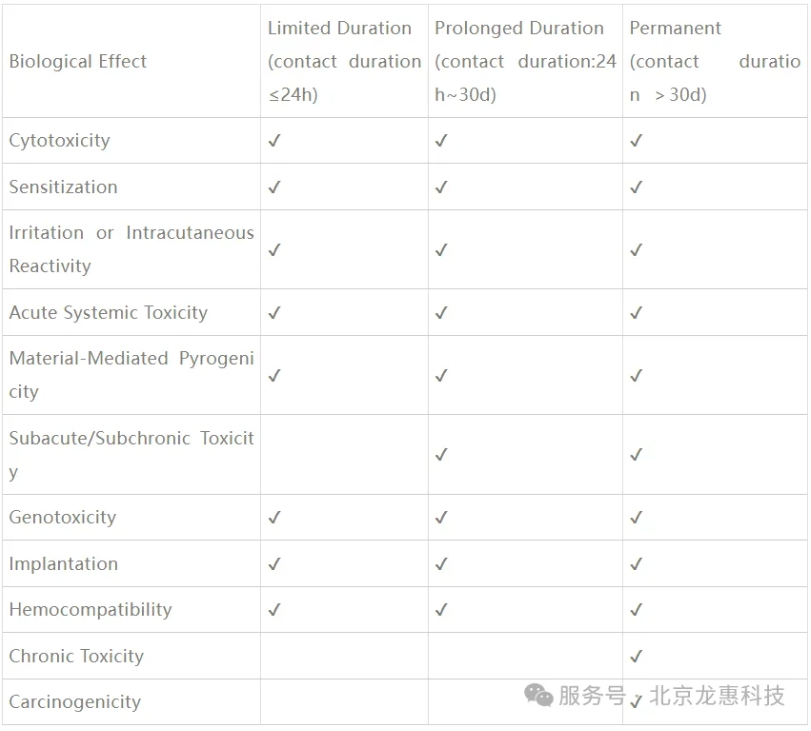Click the WeChat logo icon in watermark
811x731 pixels.
(x=538, y=695)
